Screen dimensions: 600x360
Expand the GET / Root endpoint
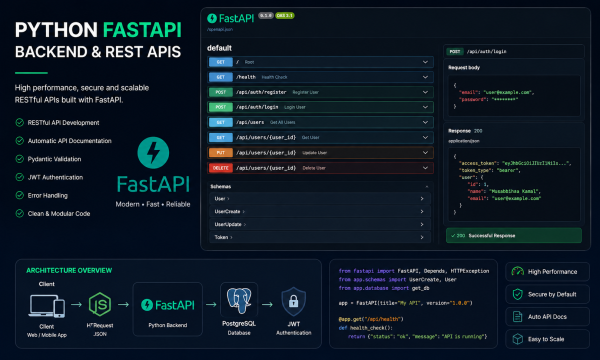click(x=320, y=62)
